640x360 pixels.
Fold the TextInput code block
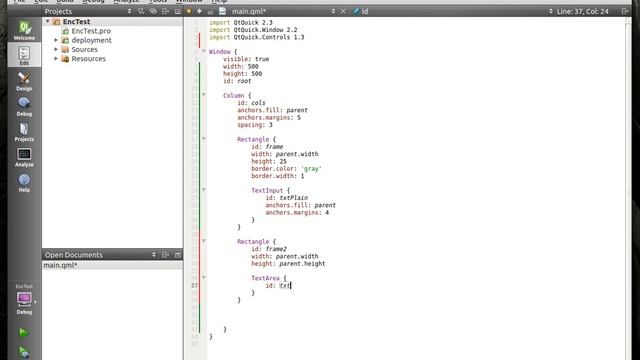coord(204,190)
